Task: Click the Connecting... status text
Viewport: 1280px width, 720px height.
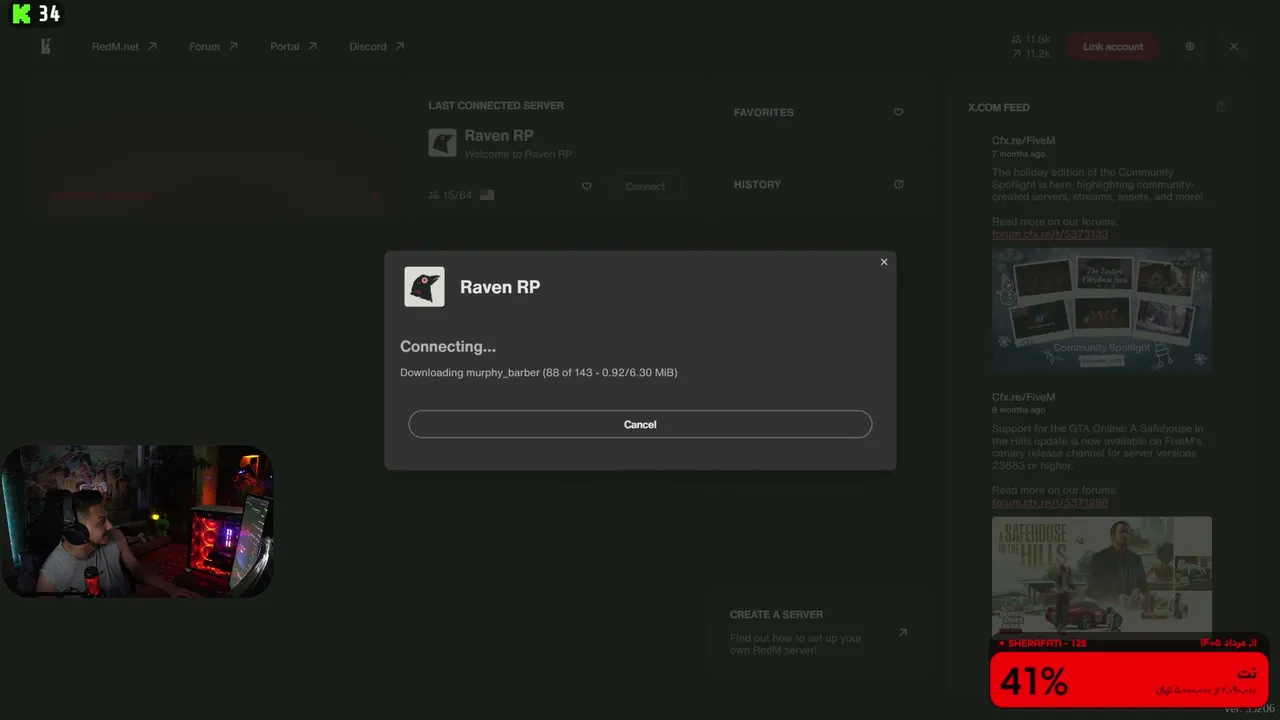Action: [448, 347]
